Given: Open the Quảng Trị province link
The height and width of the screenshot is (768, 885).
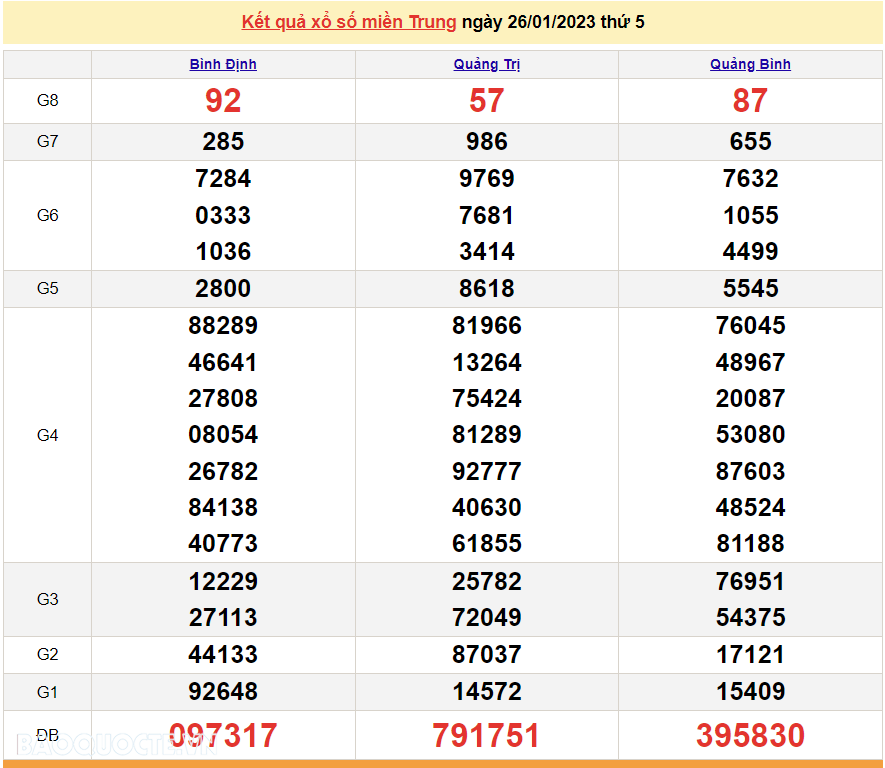Looking at the screenshot, I should pos(487,64).
